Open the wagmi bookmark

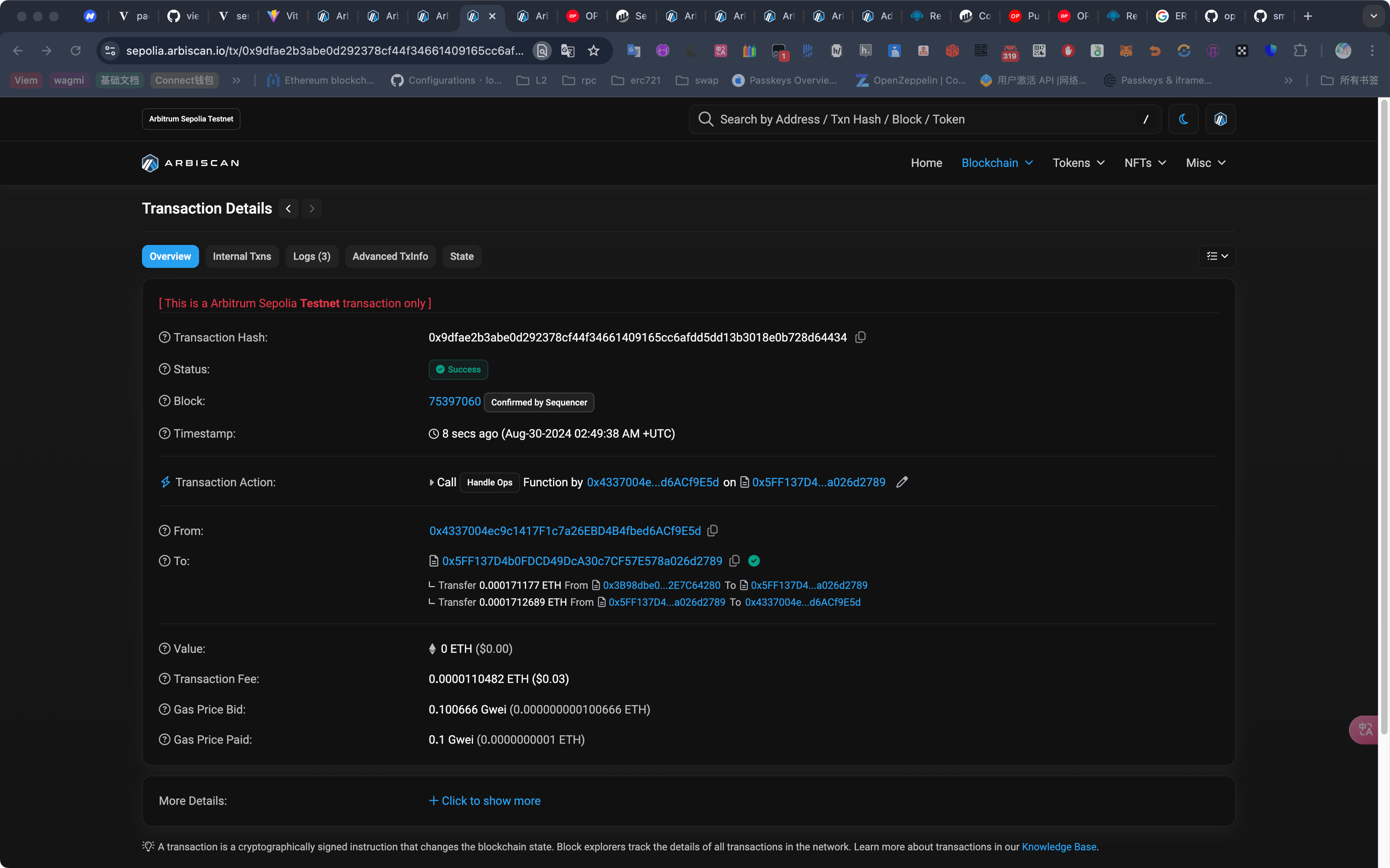click(68, 80)
